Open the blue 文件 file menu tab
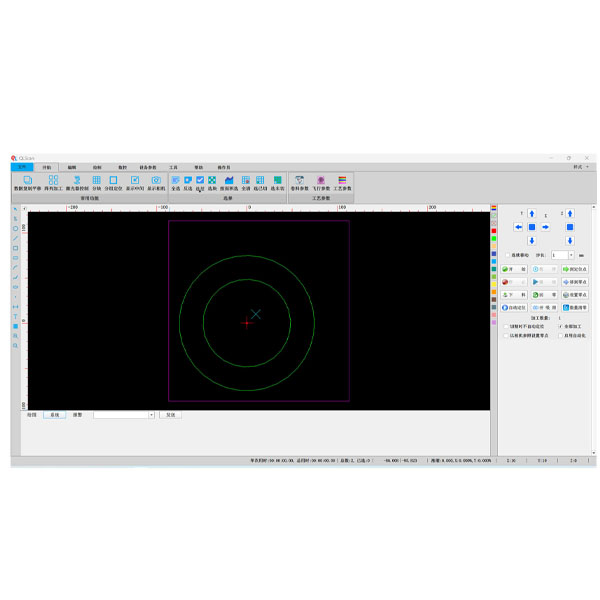This screenshot has width=600, height=600. pyautogui.click(x=22, y=167)
